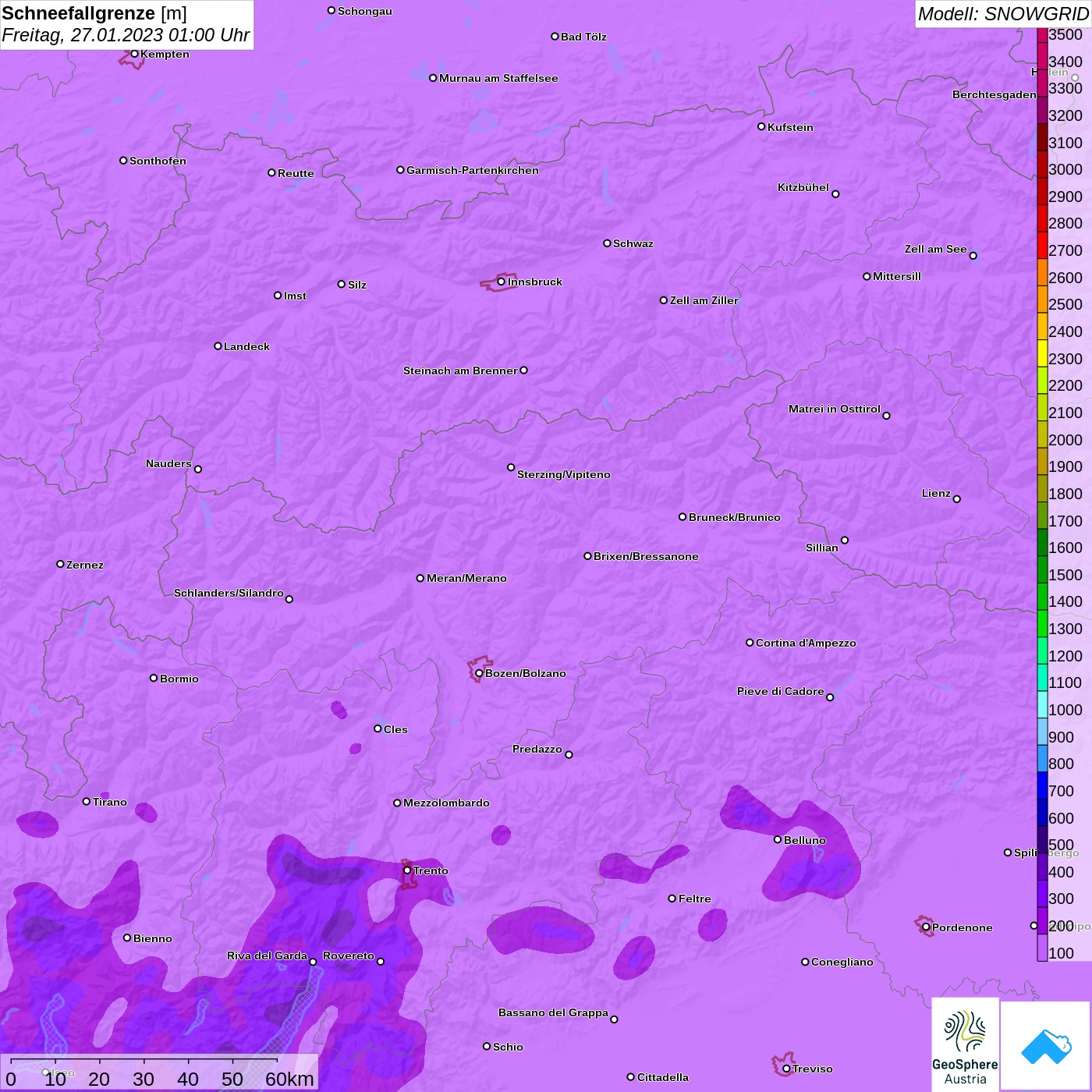Click the Berchtesgaden label
Viewport: 1092px width, 1092px height.
[x=994, y=94]
